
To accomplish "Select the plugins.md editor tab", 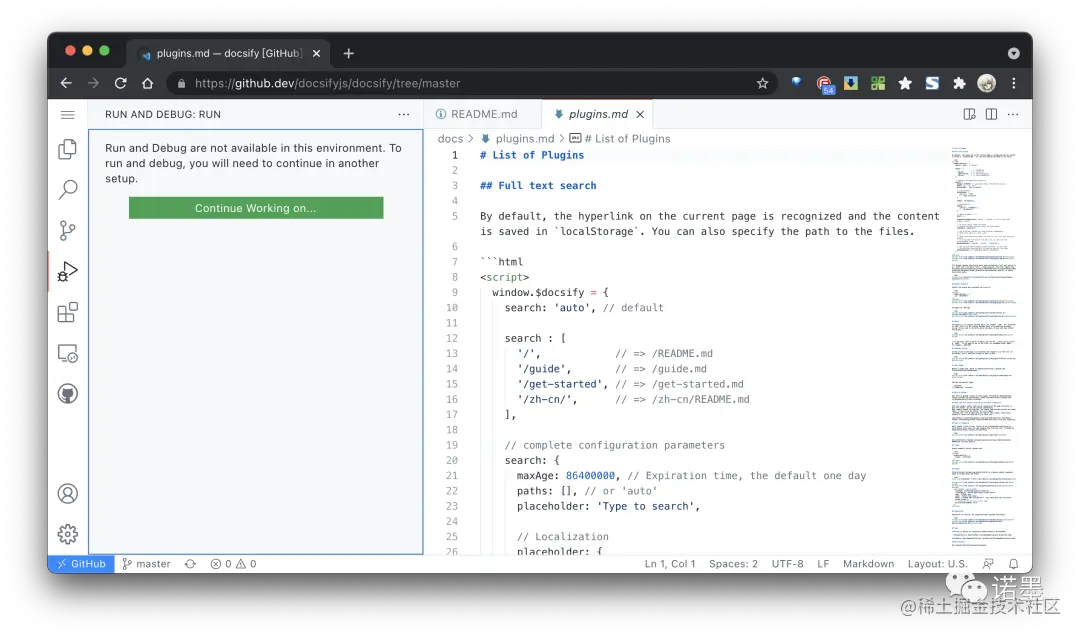I will click(596, 114).
